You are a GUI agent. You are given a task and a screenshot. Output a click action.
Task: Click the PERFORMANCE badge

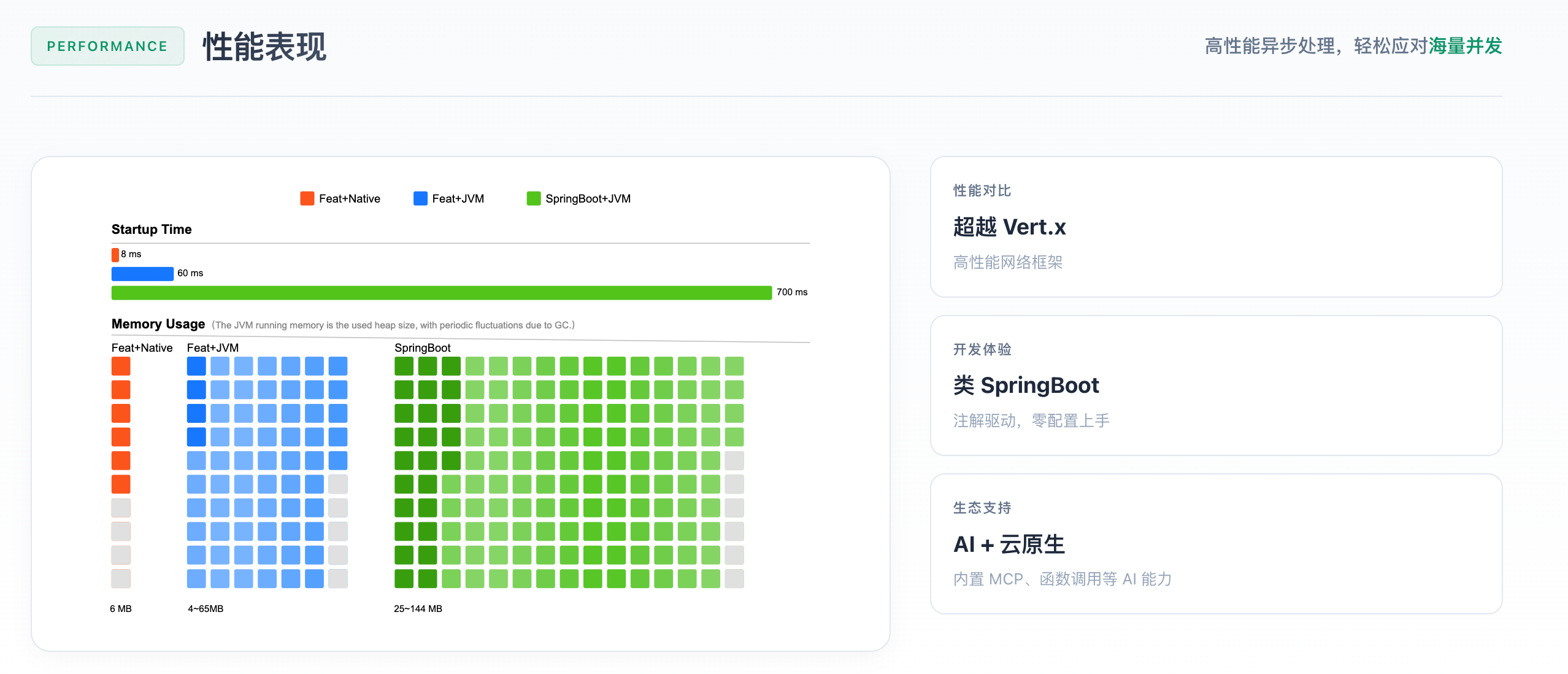click(107, 46)
